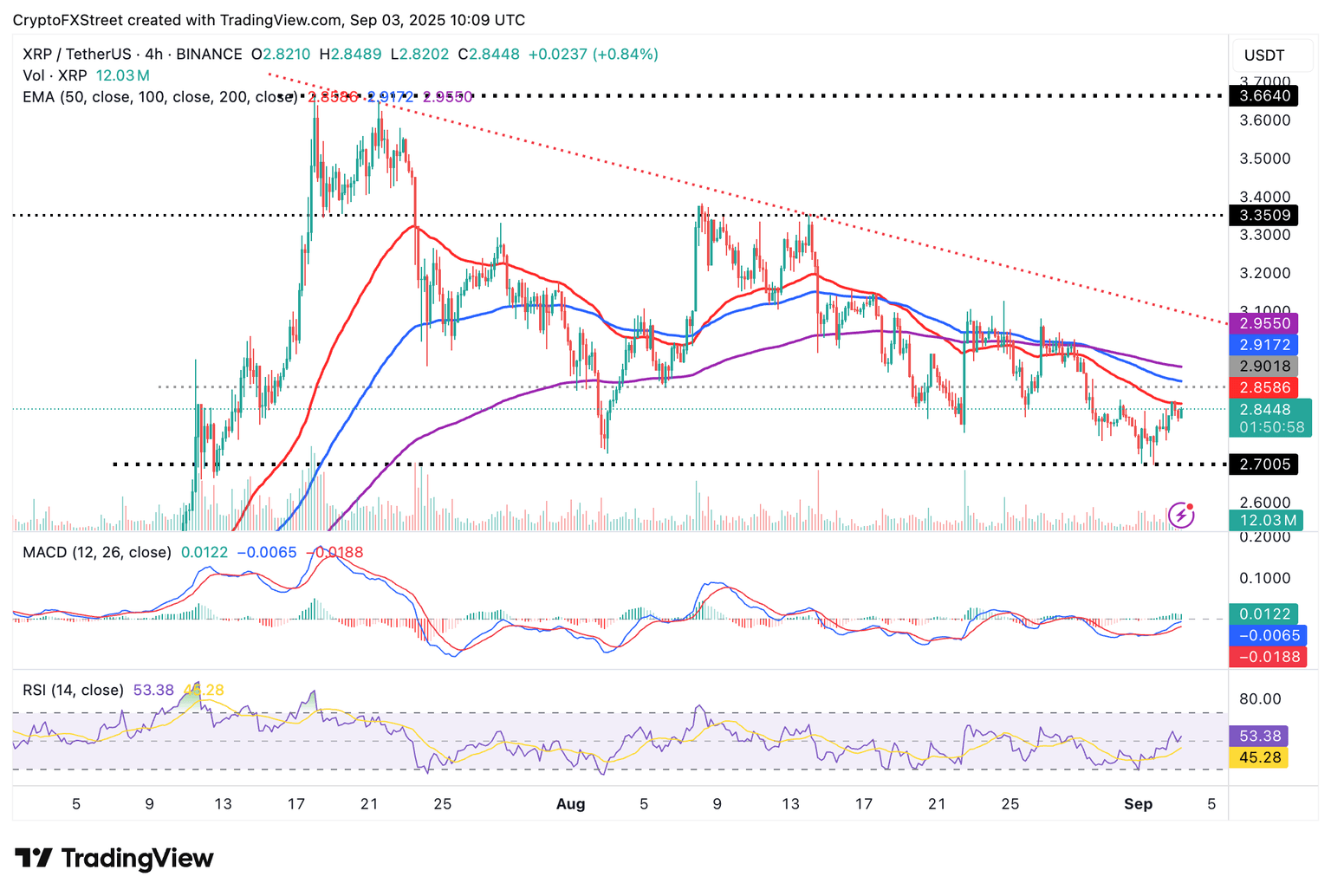
Task: Click the RSI (14, close) legend
Action: coord(73,690)
